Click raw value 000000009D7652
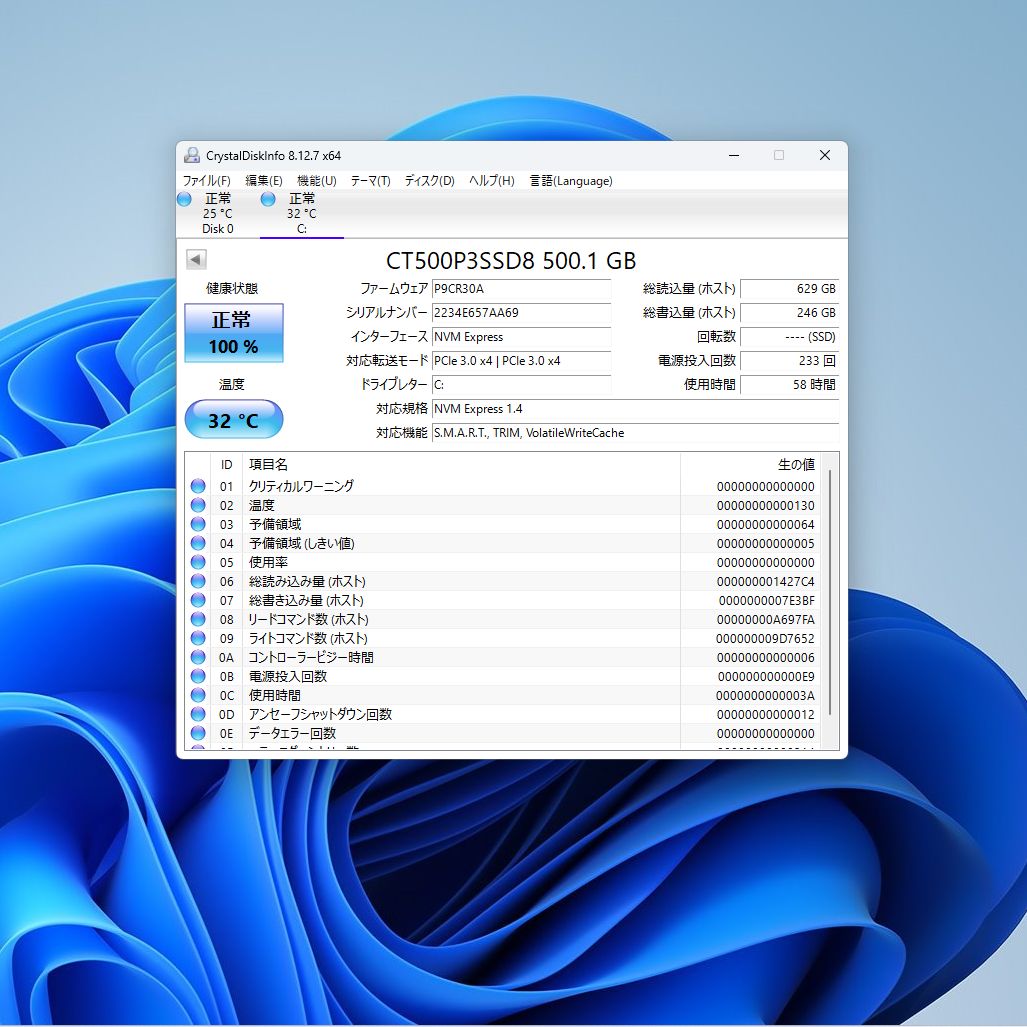Screen dimensions: 1027x1027 coord(765,639)
